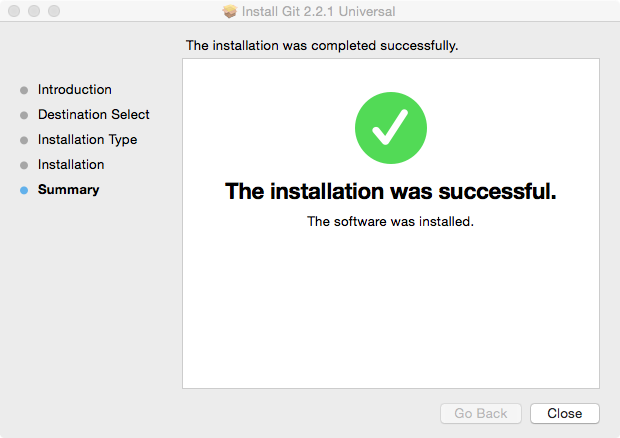Click the disabled Go Back button
Screen dimensions: 620x438
[x=481, y=413]
